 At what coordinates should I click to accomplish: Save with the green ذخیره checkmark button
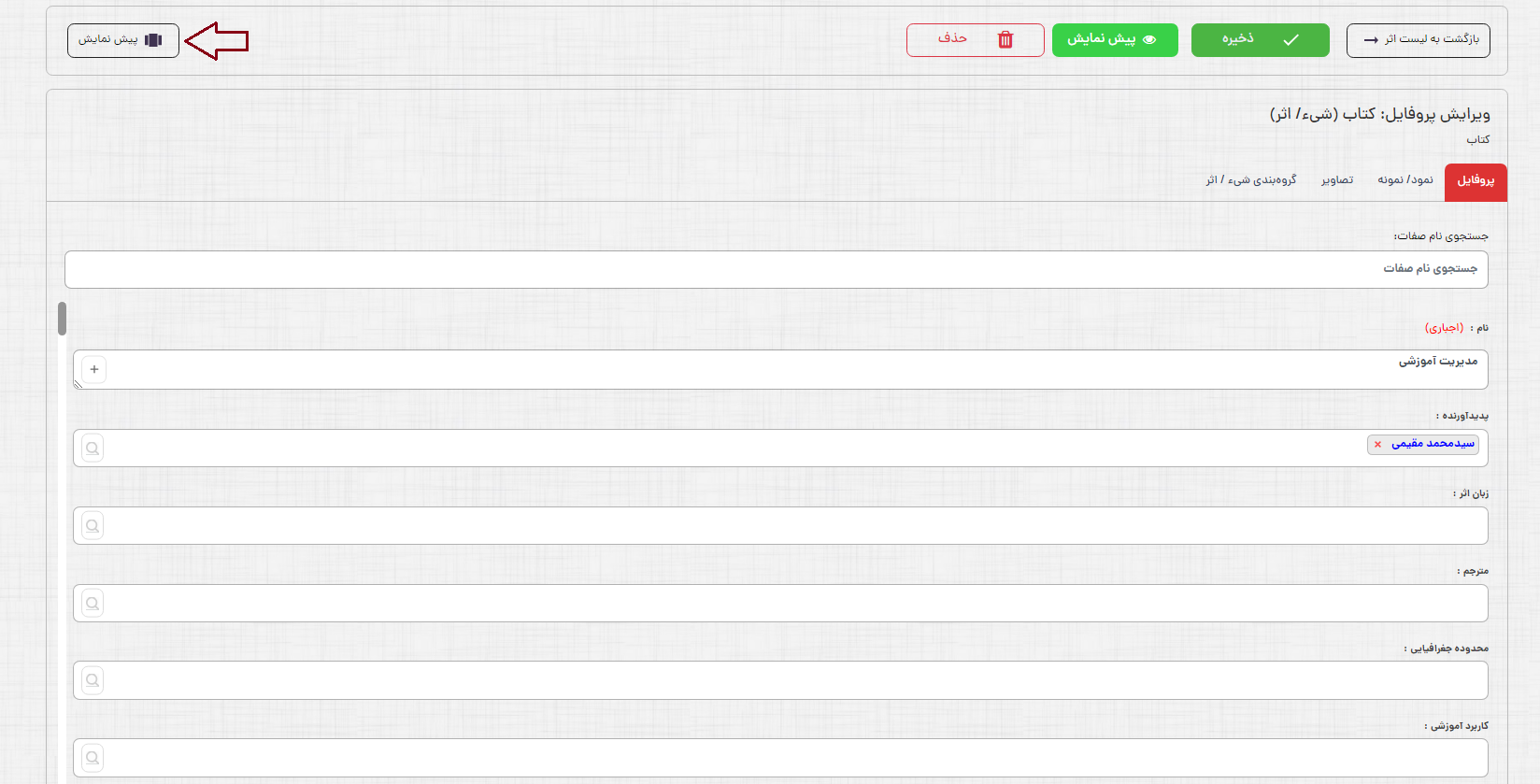pos(1260,40)
